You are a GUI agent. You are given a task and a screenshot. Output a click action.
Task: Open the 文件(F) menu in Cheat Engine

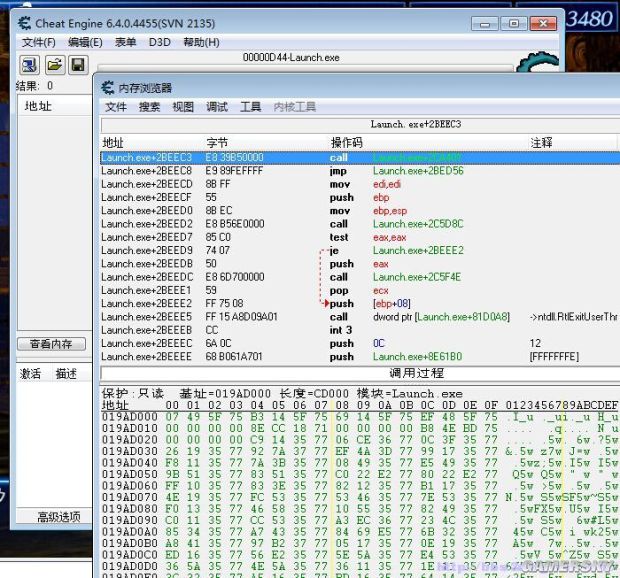click(39, 42)
